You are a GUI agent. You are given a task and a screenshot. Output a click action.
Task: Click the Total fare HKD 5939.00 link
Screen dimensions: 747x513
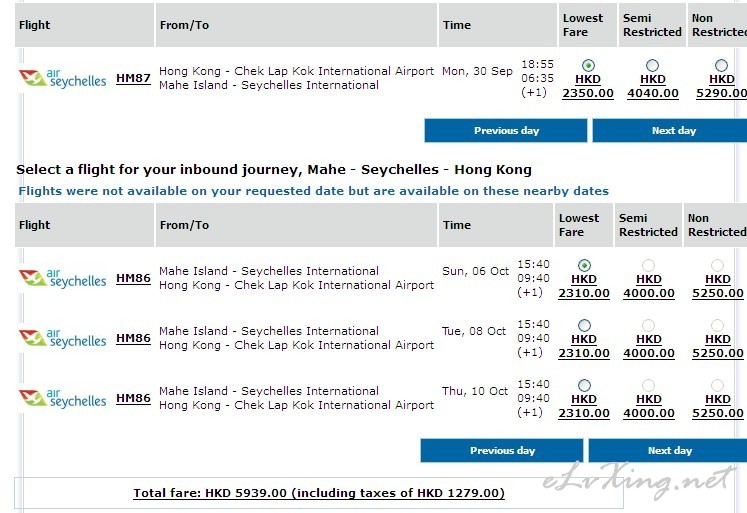319,493
